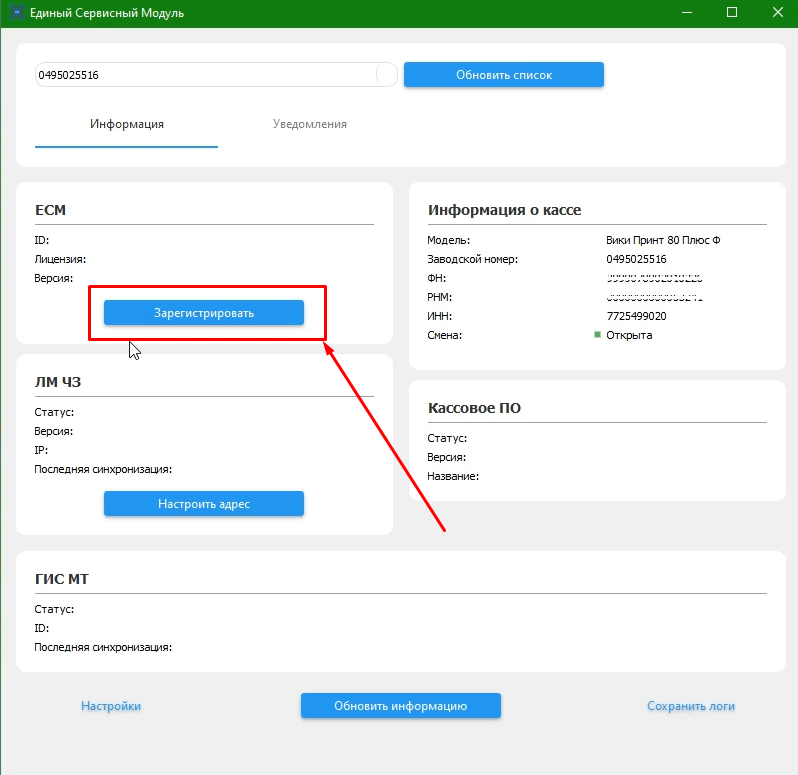Click Последняя синхронизация label in ЛМ ЧЗ
This screenshot has width=798, height=775.
(x=103, y=469)
